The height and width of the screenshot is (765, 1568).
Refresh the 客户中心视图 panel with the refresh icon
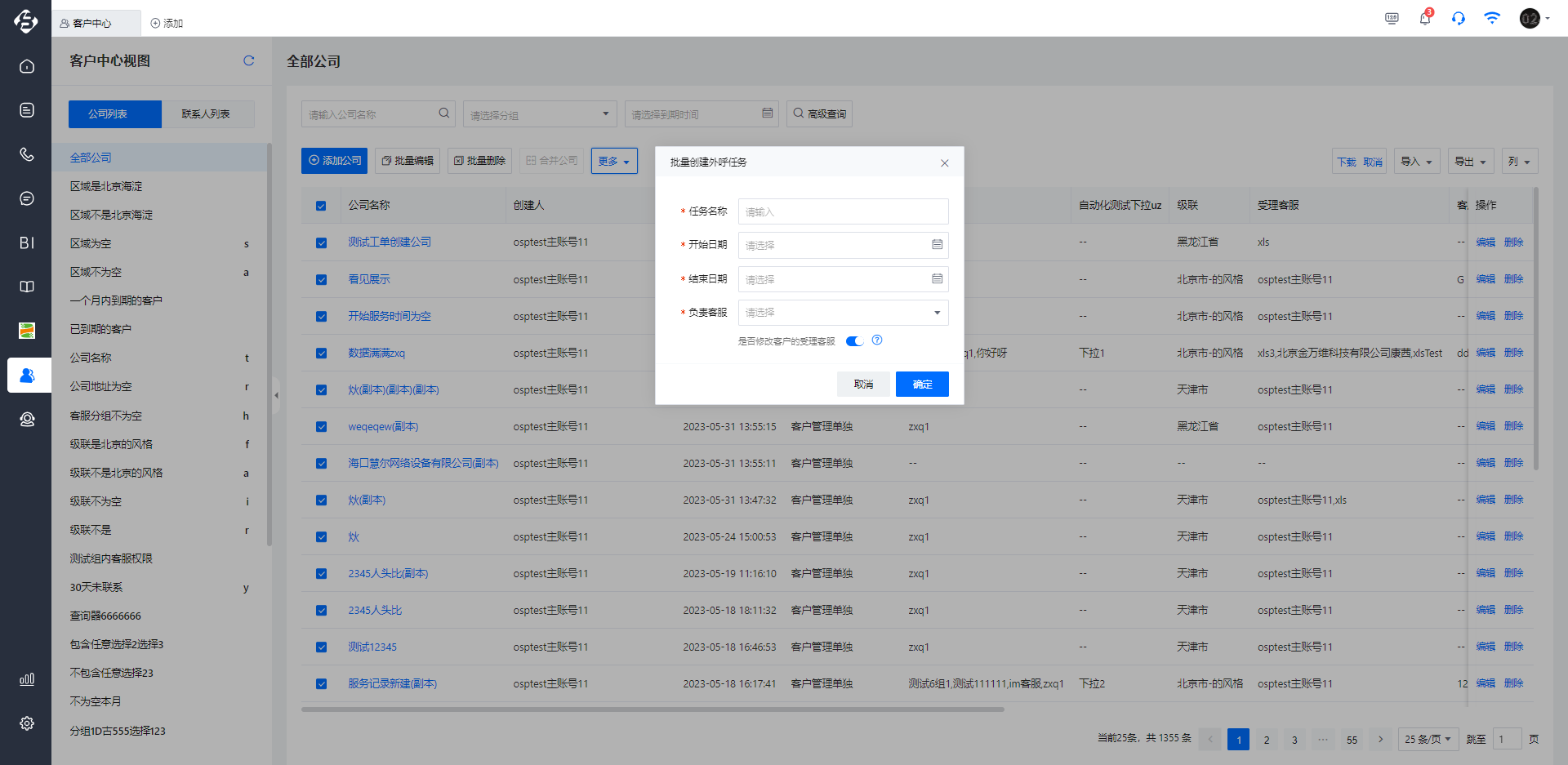click(x=249, y=60)
